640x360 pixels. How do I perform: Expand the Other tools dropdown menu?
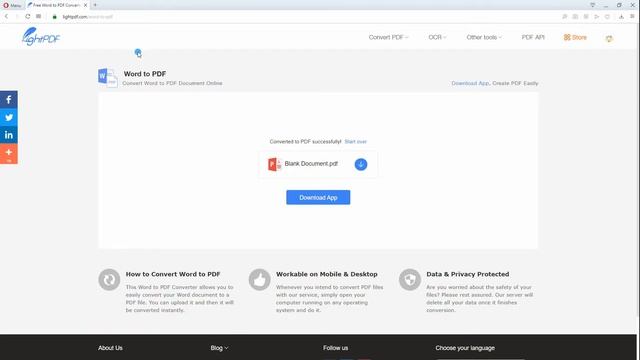point(484,37)
